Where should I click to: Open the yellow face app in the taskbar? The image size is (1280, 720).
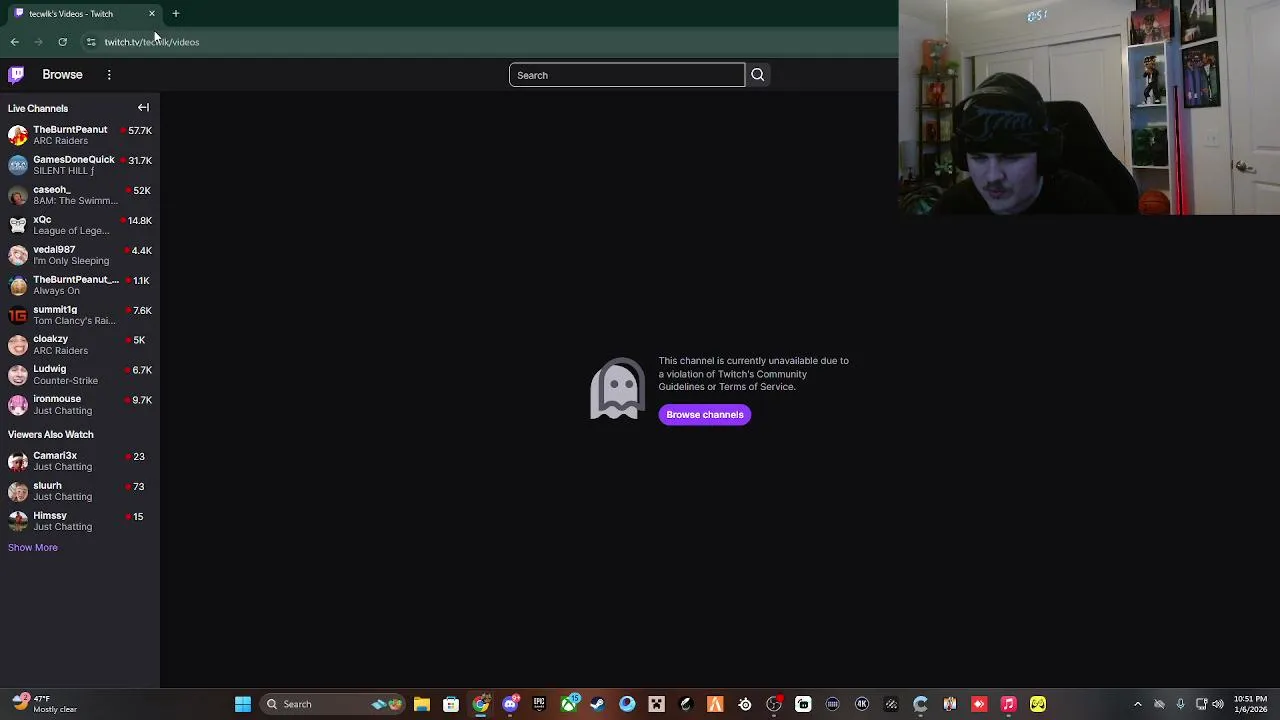1038,704
